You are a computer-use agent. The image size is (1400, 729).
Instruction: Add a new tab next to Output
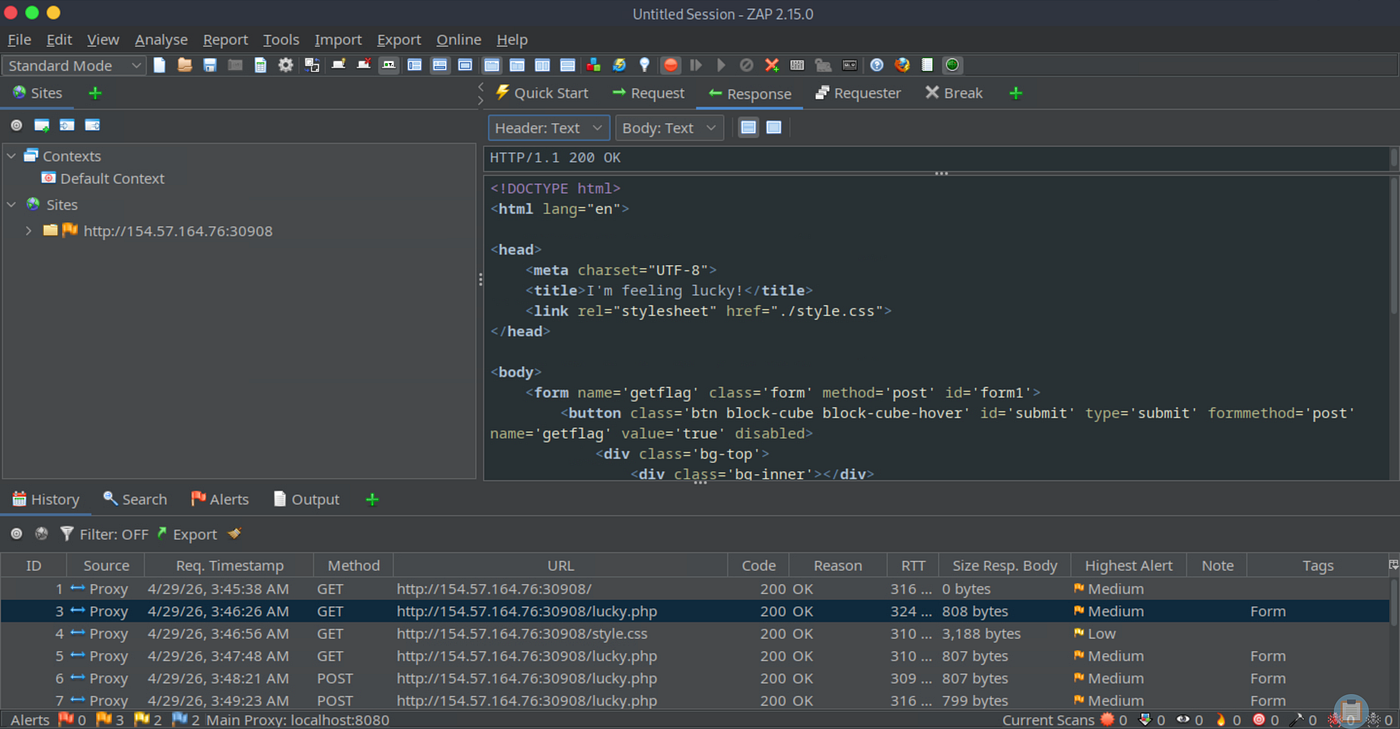click(x=372, y=499)
